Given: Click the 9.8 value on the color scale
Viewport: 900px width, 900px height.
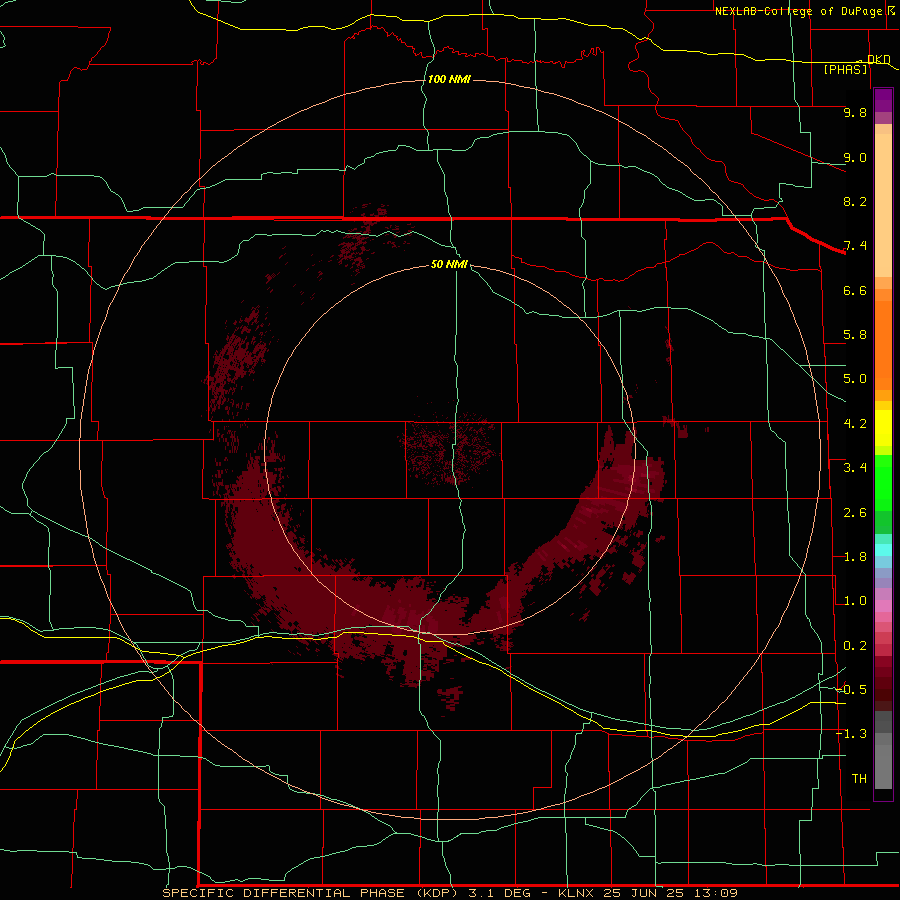Looking at the screenshot, I should coord(855,112).
